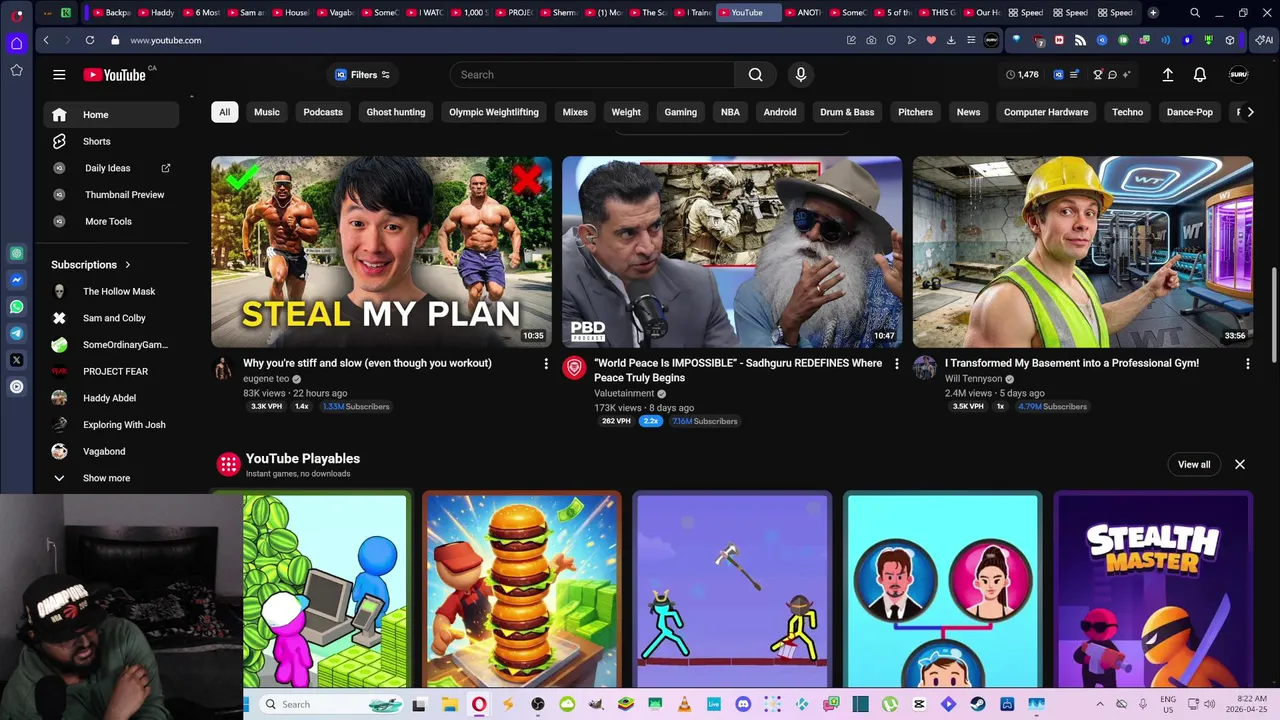Click the YouTube search input field

(x=592, y=74)
